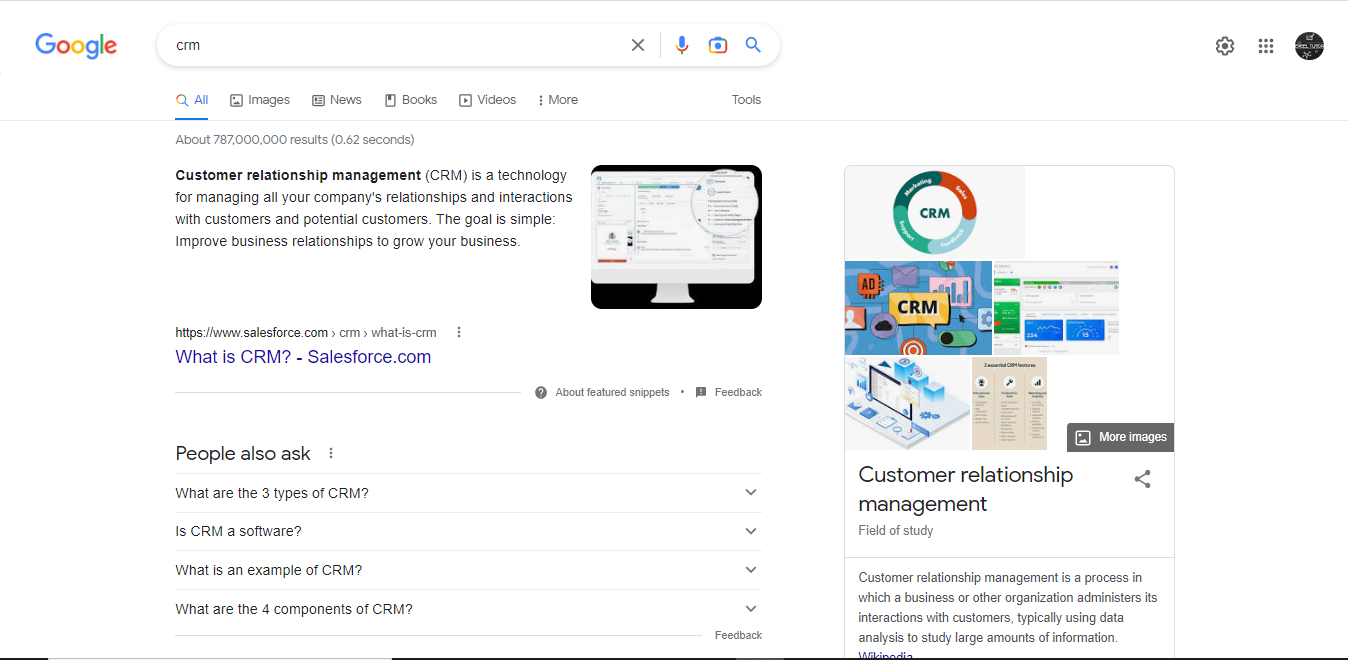Image resolution: width=1348 pixels, height=660 pixels.
Task: Click the feedback flag icon under snippet
Action: pyautogui.click(x=701, y=392)
